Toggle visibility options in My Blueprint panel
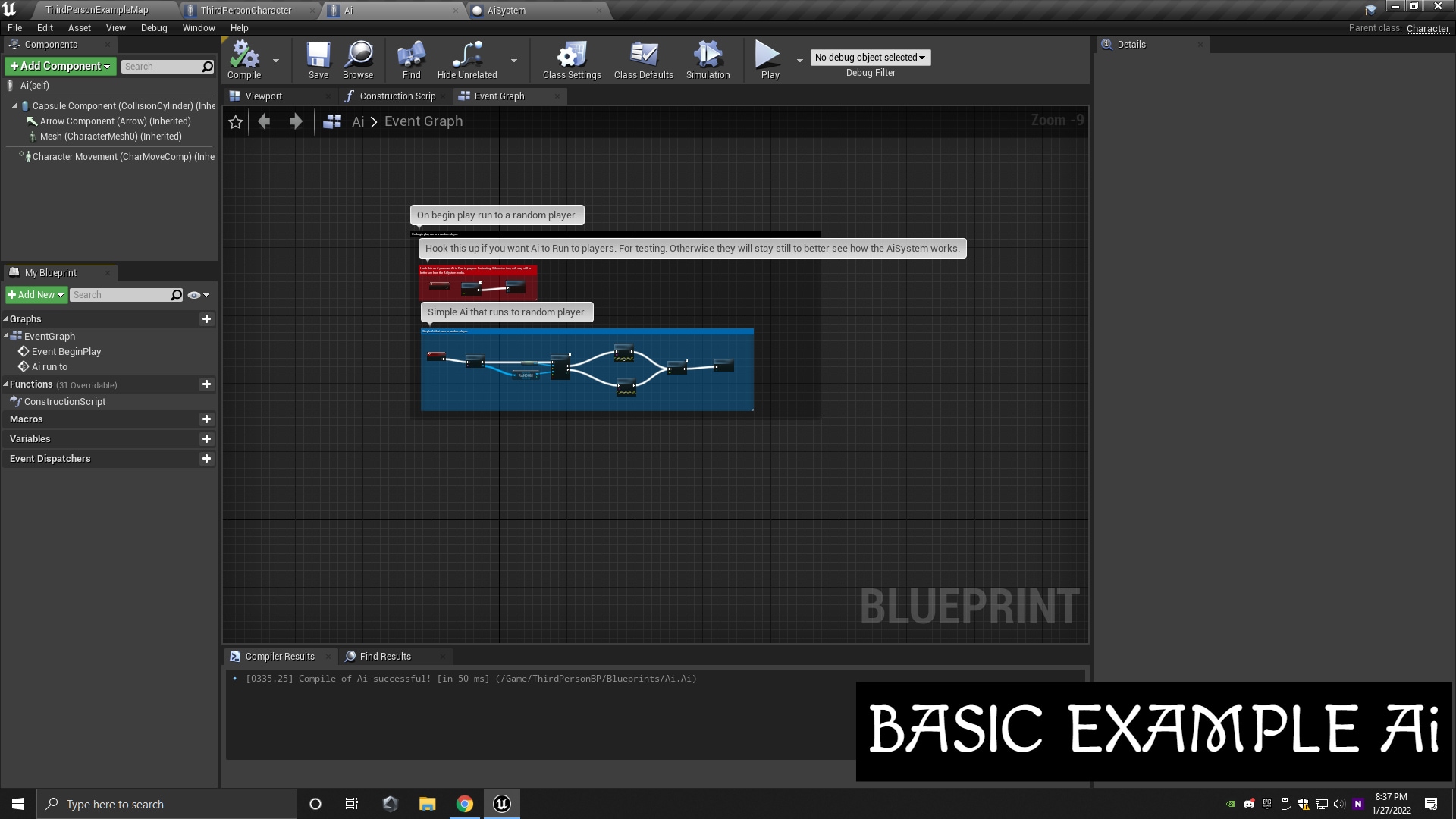 [196, 295]
